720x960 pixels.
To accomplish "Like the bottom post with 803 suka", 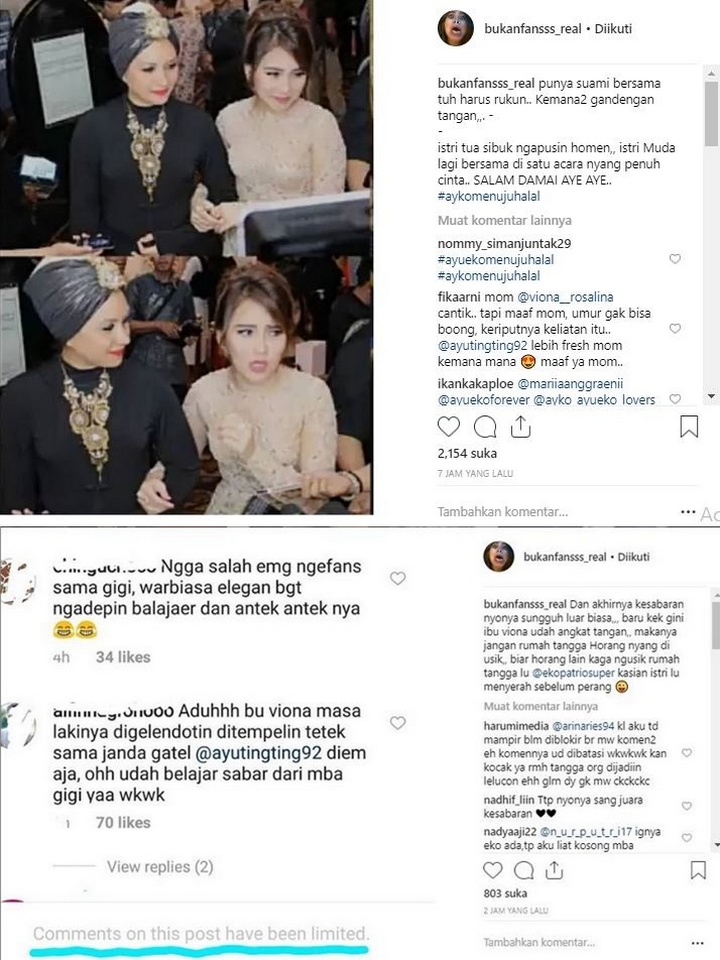I will [x=492, y=870].
